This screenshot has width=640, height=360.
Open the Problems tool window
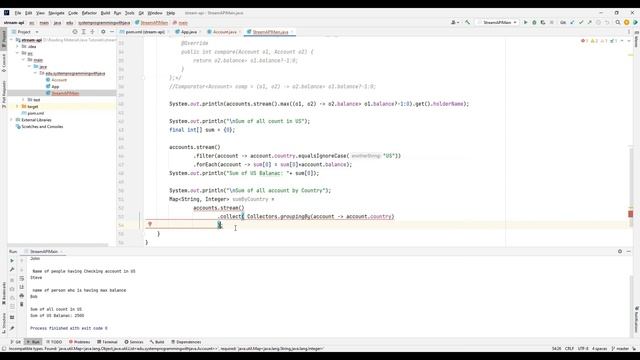(79, 342)
